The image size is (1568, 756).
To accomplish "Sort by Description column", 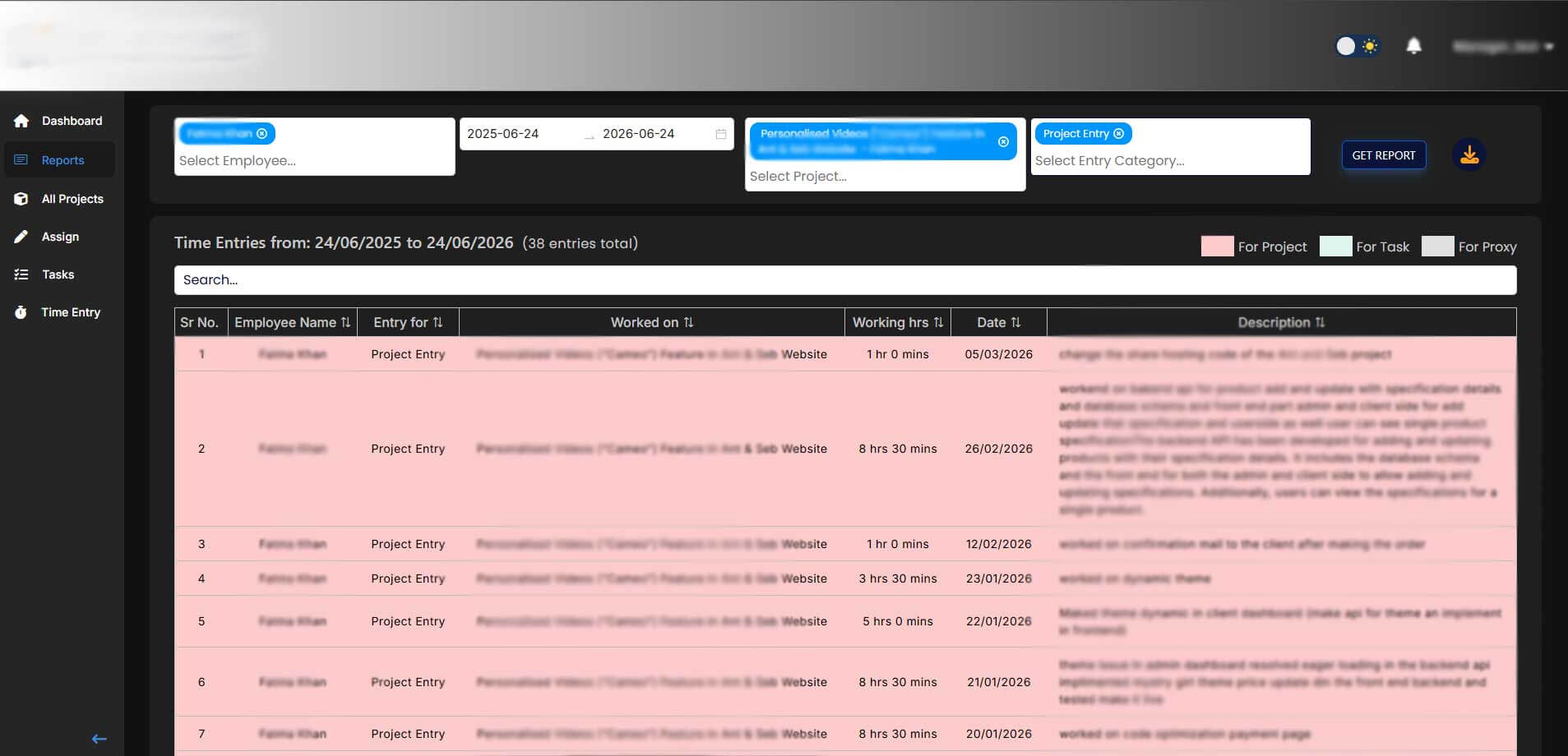I will coord(1321,322).
